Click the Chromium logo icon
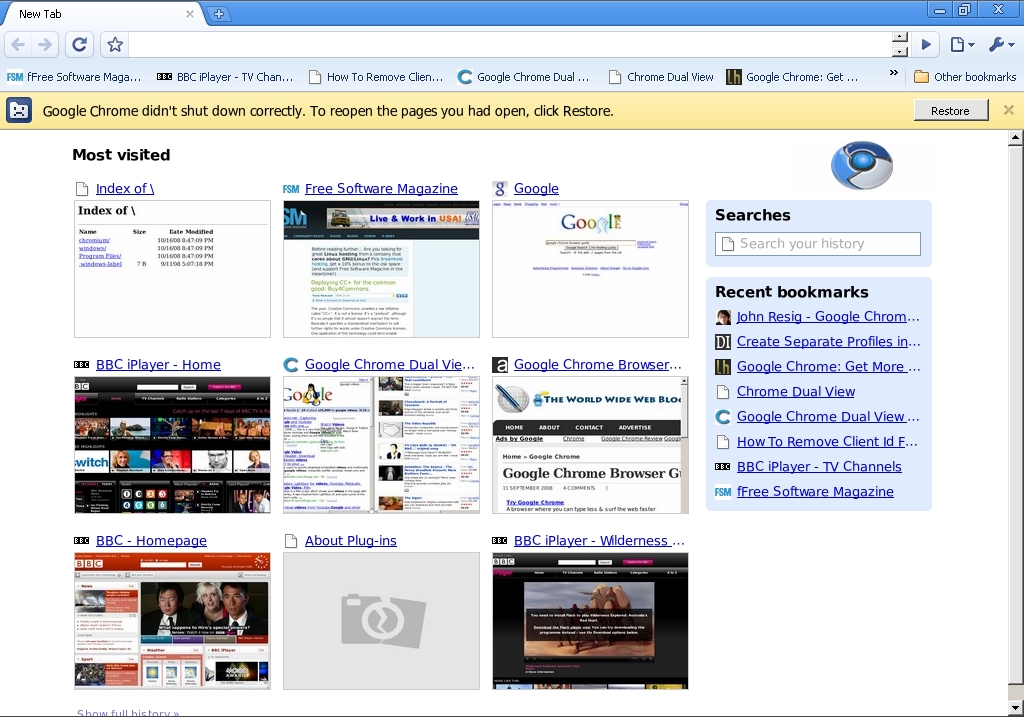 862,165
